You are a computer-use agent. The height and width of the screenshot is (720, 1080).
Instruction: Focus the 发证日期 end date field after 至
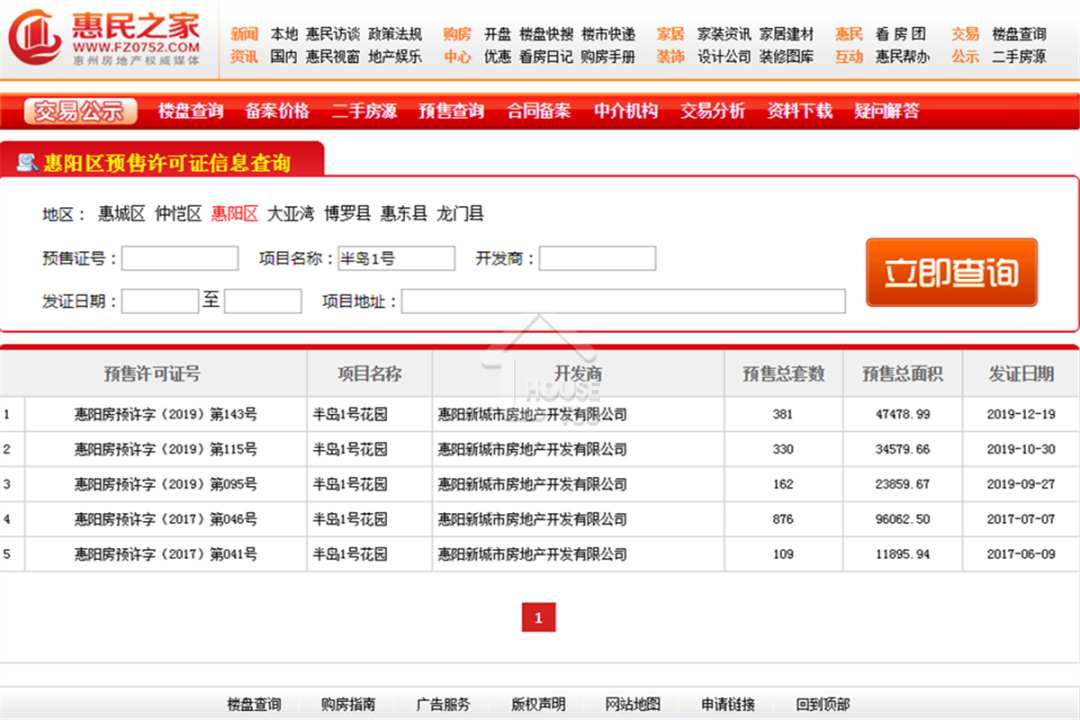(x=262, y=301)
